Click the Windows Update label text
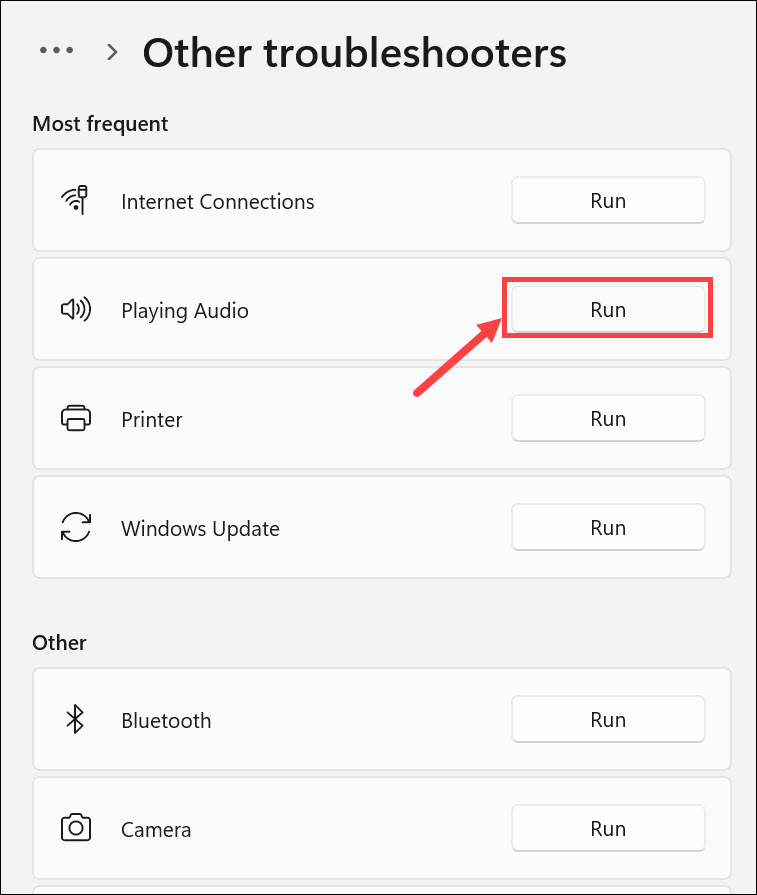Viewport: 757px width, 895px height. pyautogui.click(x=200, y=528)
